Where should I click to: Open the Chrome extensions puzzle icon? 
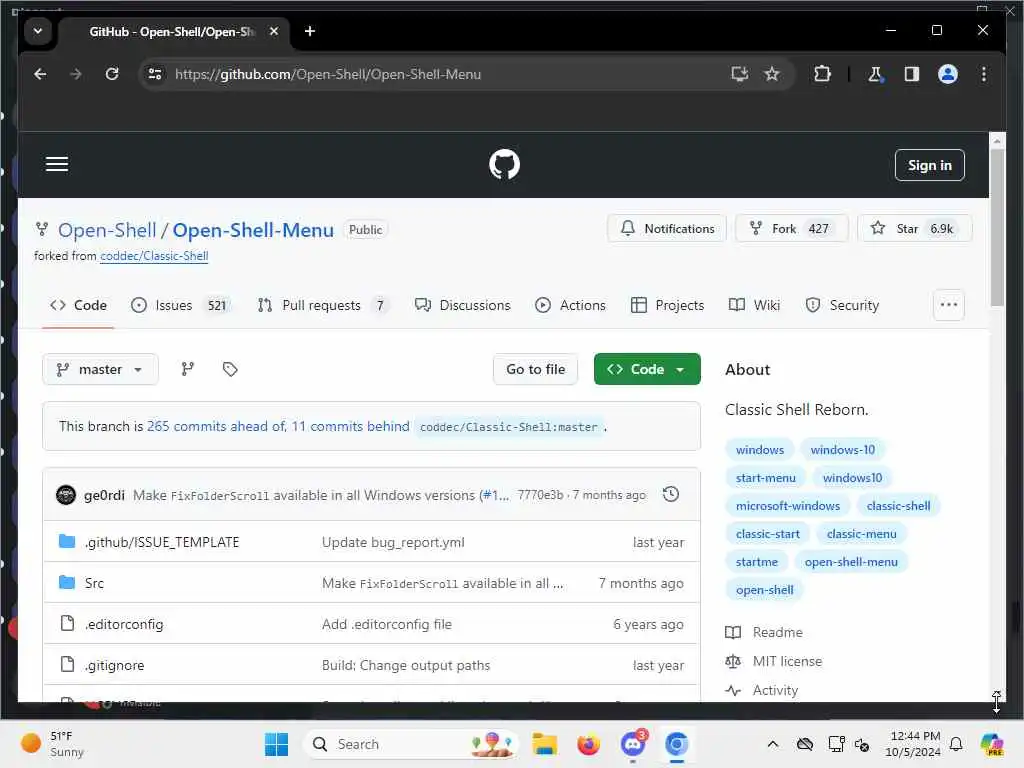tap(822, 74)
